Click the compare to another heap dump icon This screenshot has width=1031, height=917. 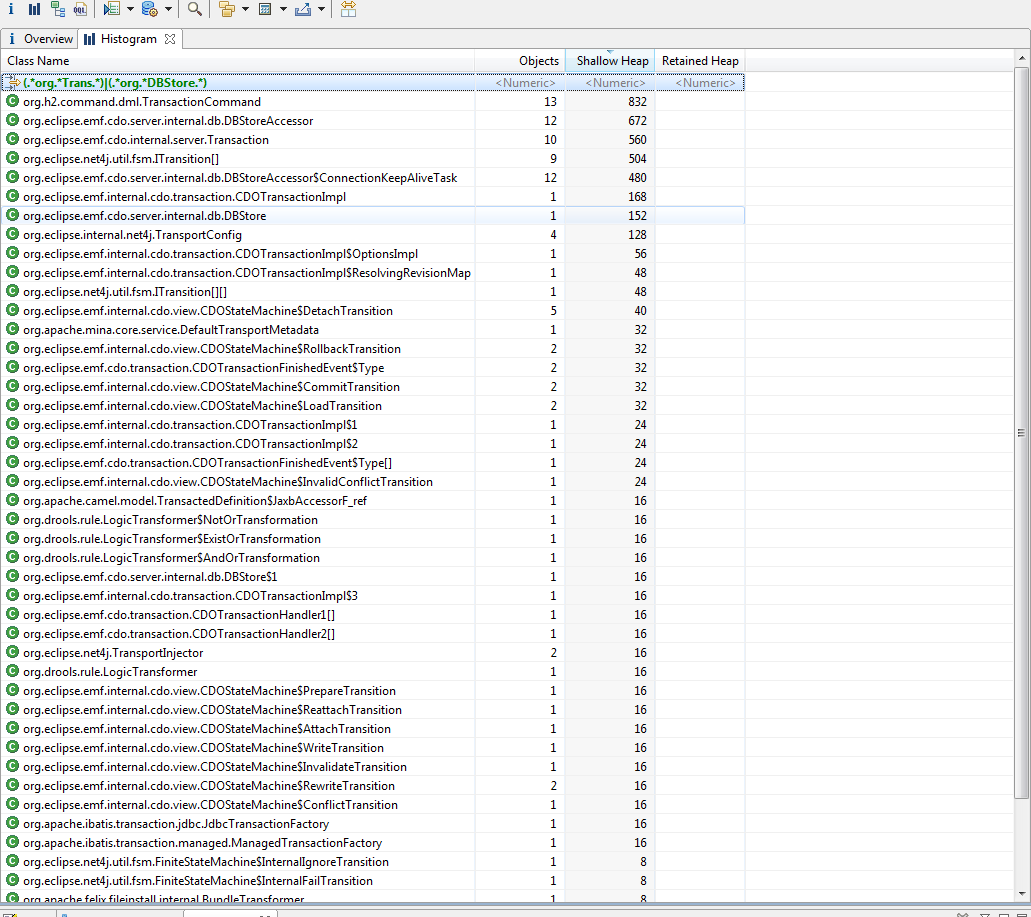(348, 9)
